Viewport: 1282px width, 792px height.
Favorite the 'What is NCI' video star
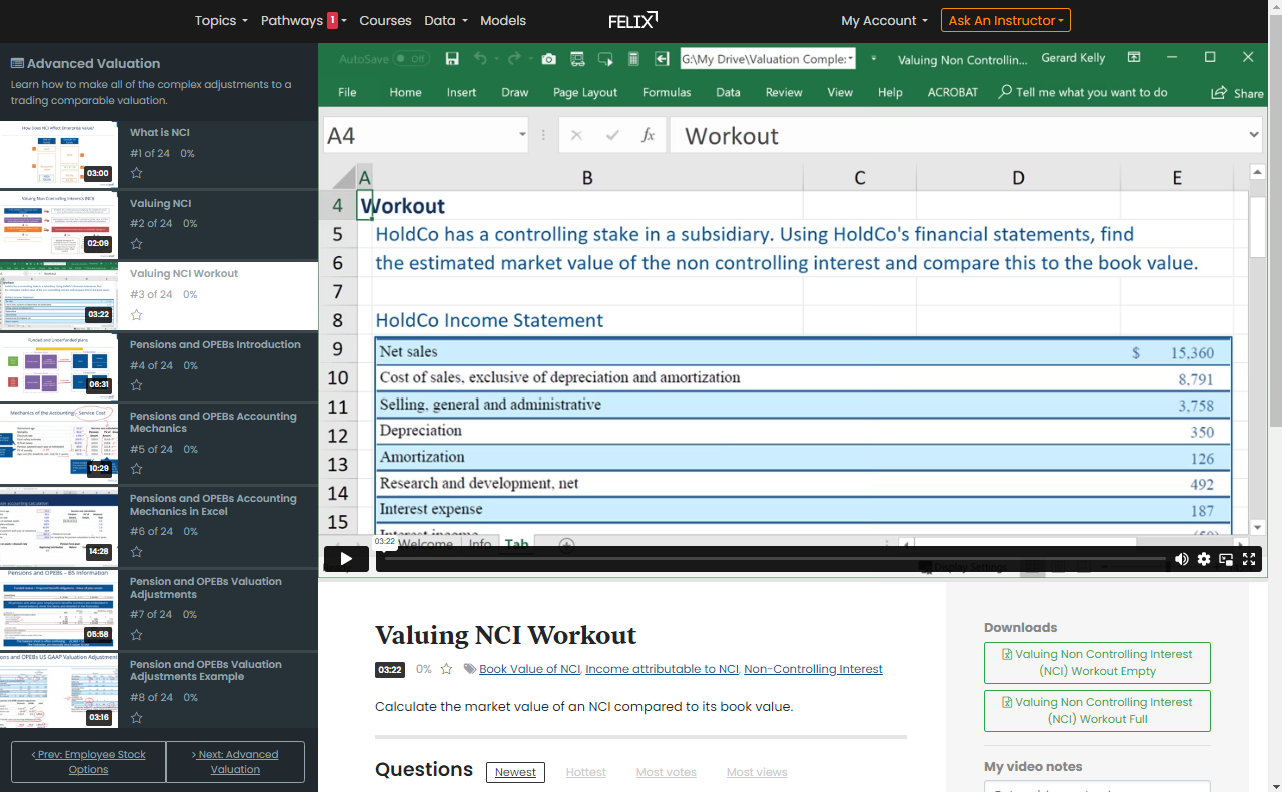click(137, 173)
